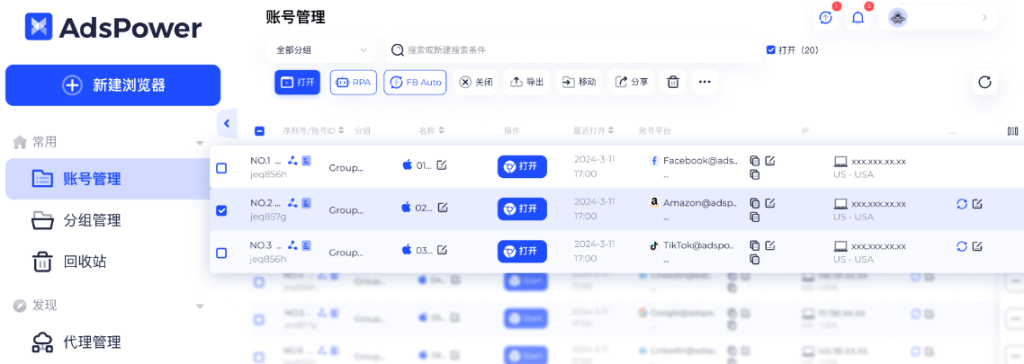Collapse the 发现 sidebar section
Screen dimensions: 1024x364
click(x=200, y=305)
